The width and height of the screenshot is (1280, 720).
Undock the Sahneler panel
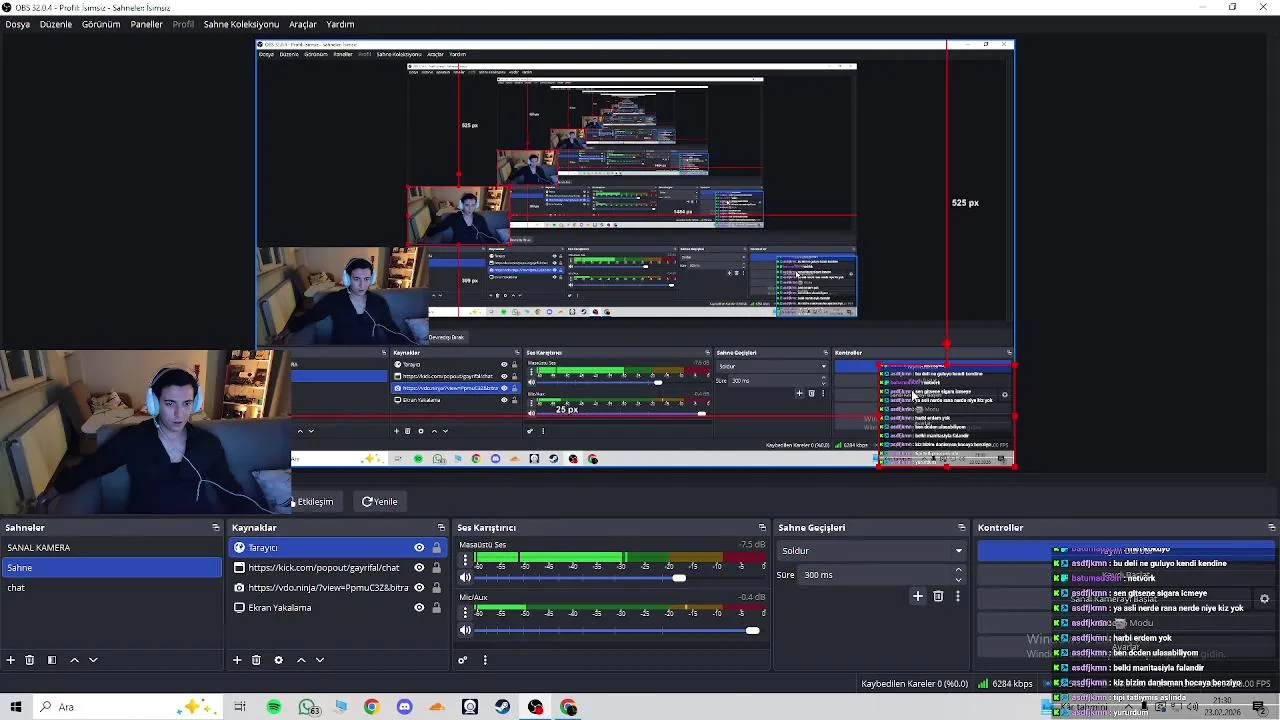(215, 528)
